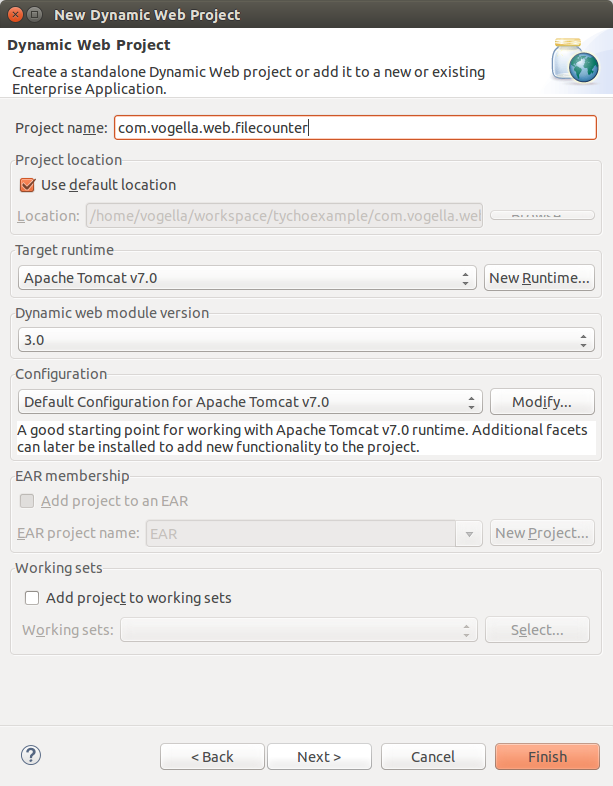Close the New Dynamic Web Project dialog
This screenshot has width=613, height=786.
tap(12, 15)
